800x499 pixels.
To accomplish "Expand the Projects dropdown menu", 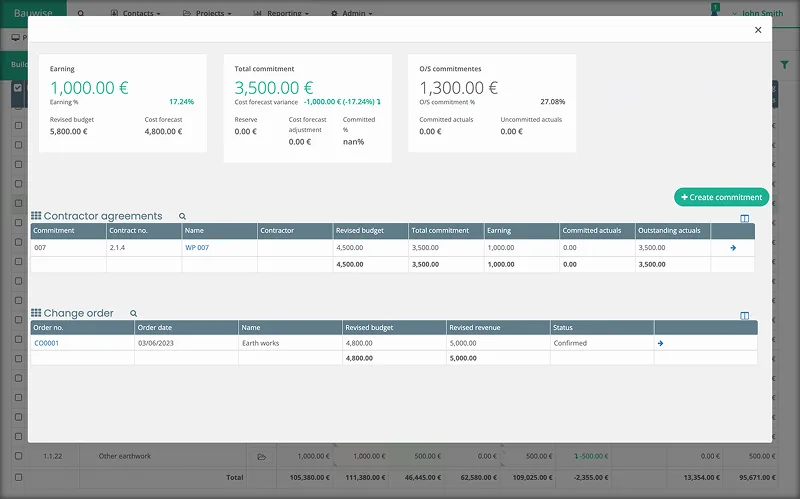I will point(208,14).
